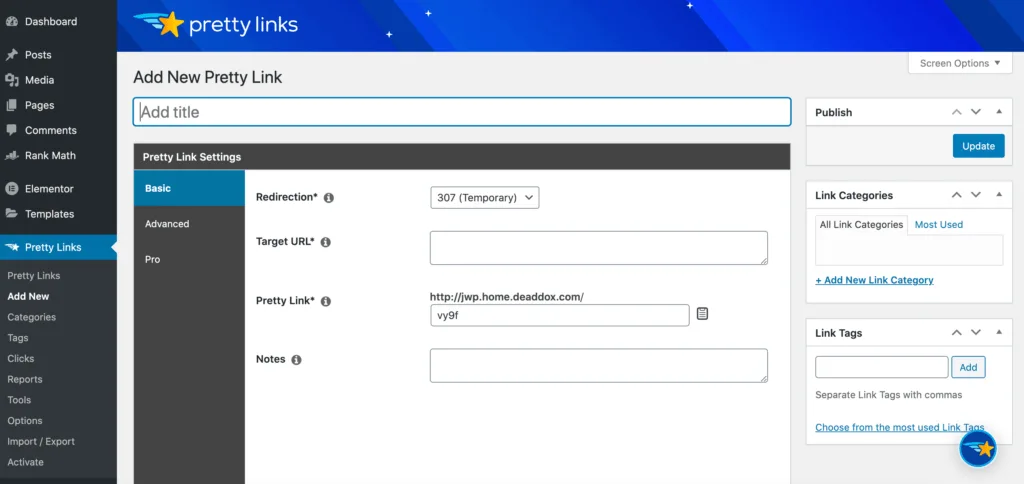Image resolution: width=1024 pixels, height=484 pixels.
Task: Open the Redirection type dropdown
Action: click(485, 198)
